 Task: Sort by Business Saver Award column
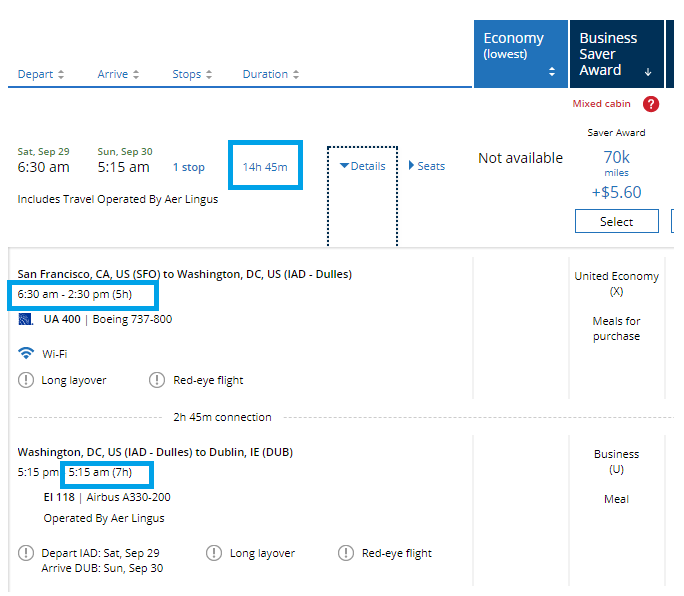(x=617, y=54)
